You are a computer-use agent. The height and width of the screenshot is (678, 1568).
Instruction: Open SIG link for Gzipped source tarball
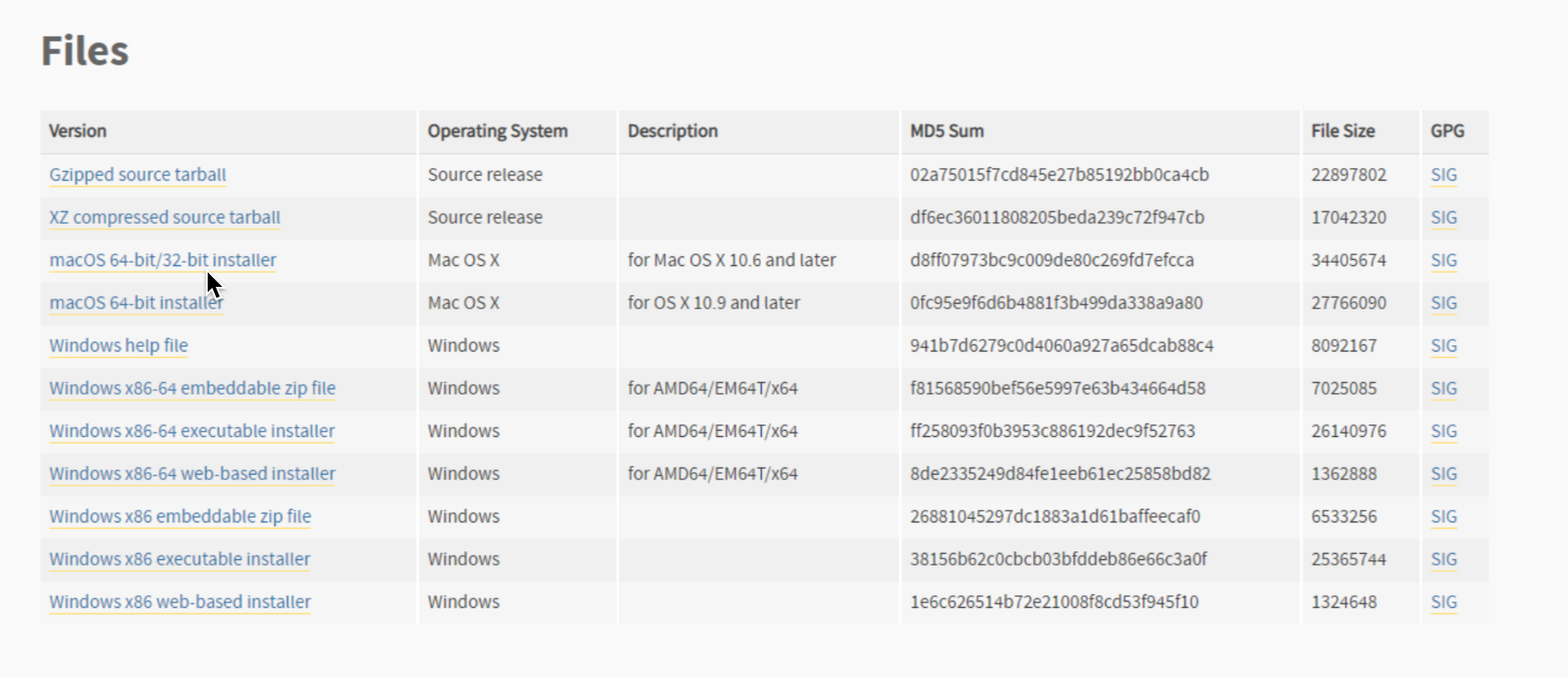click(1443, 174)
